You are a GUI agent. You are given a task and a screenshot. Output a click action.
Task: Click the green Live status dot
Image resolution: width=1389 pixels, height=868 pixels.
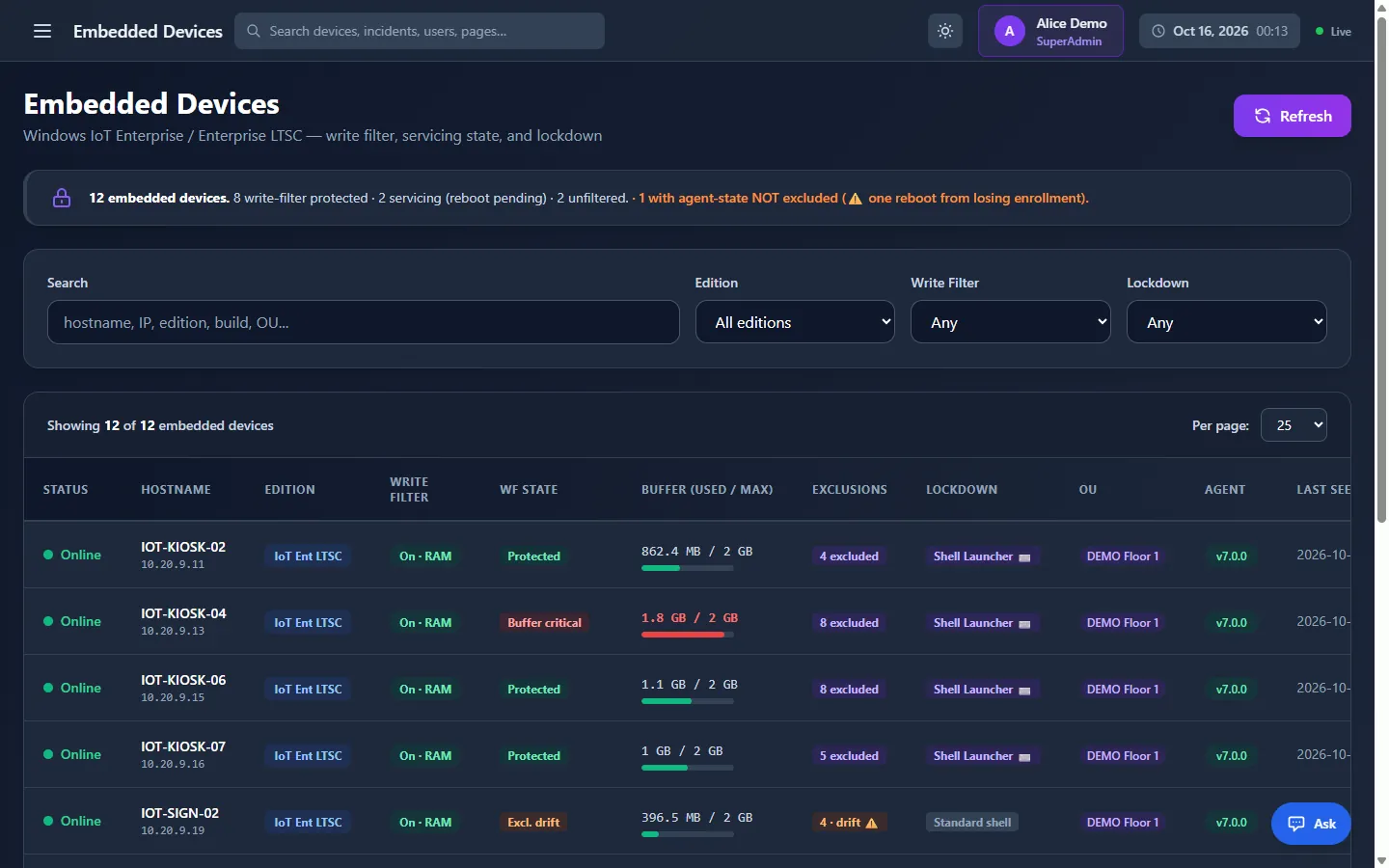1320,31
